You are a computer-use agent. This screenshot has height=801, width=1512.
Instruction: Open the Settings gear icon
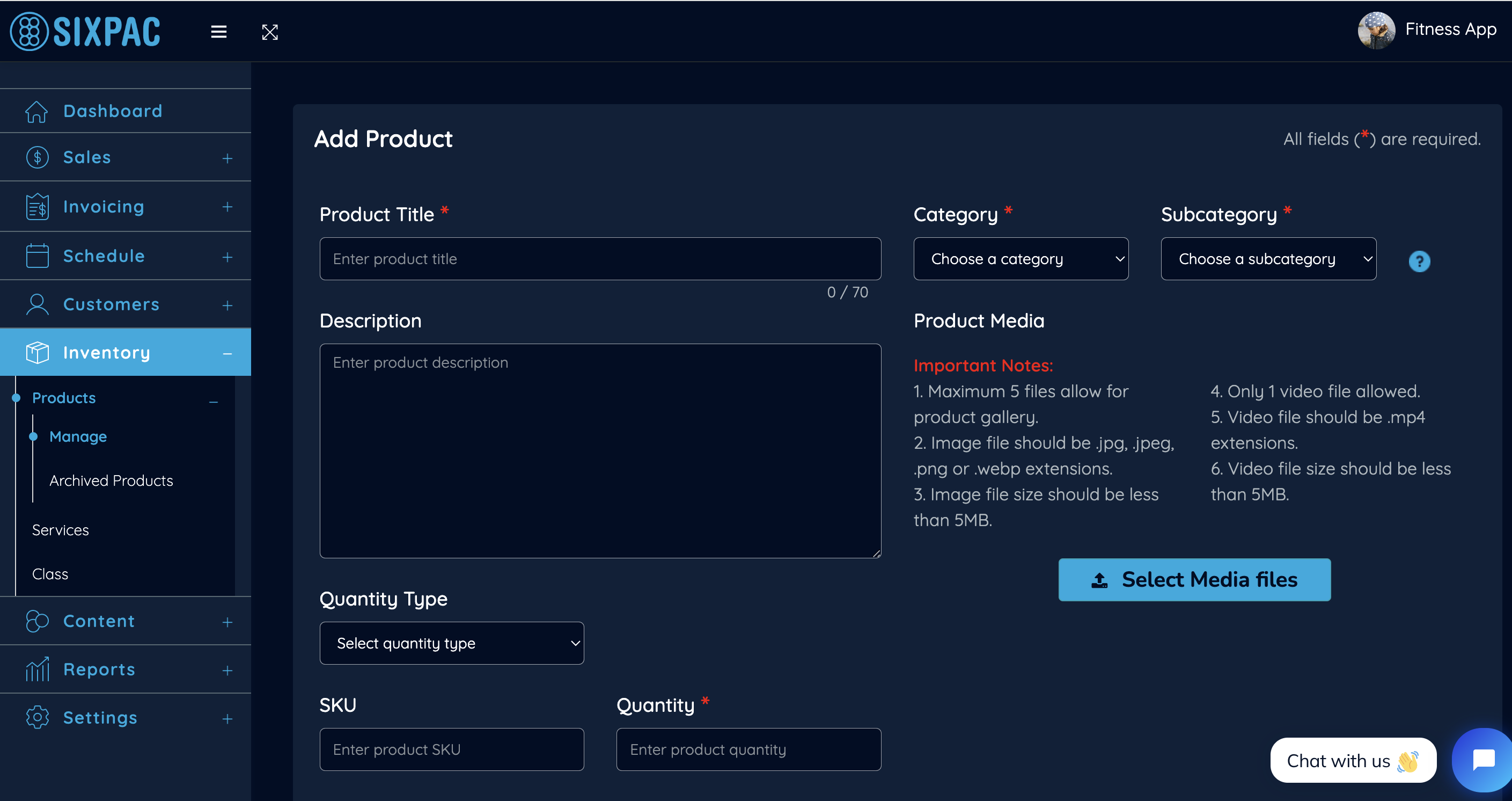tap(36, 717)
